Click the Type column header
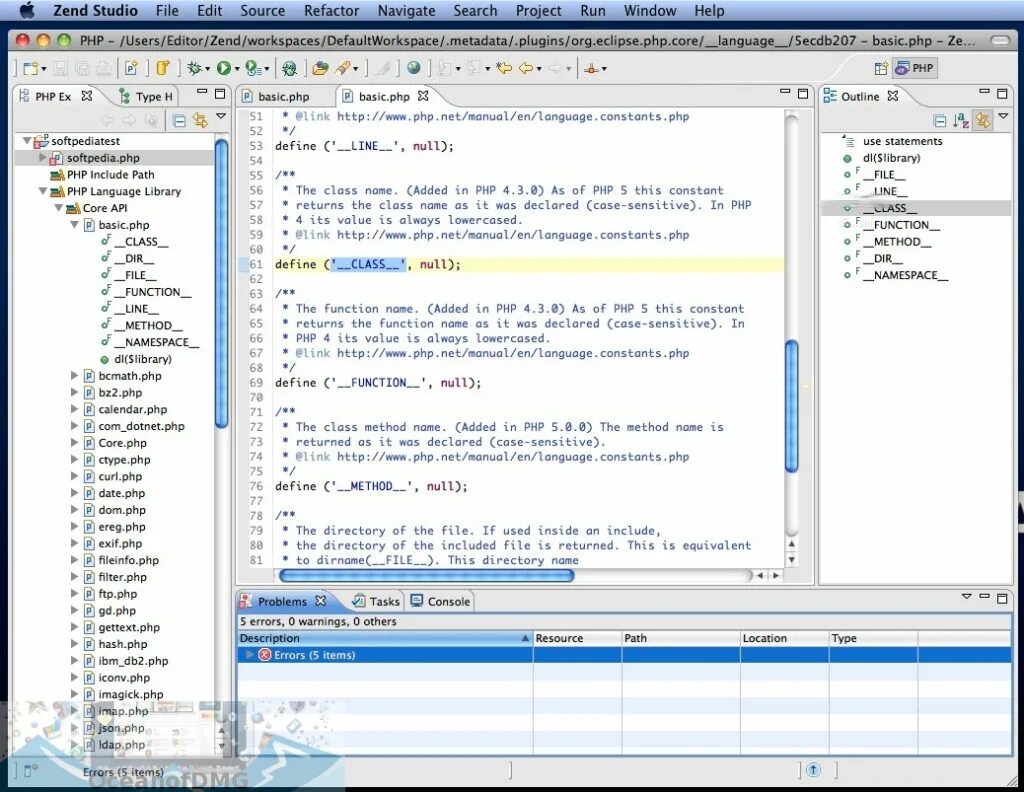The height and width of the screenshot is (792, 1024). pos(873,638)
